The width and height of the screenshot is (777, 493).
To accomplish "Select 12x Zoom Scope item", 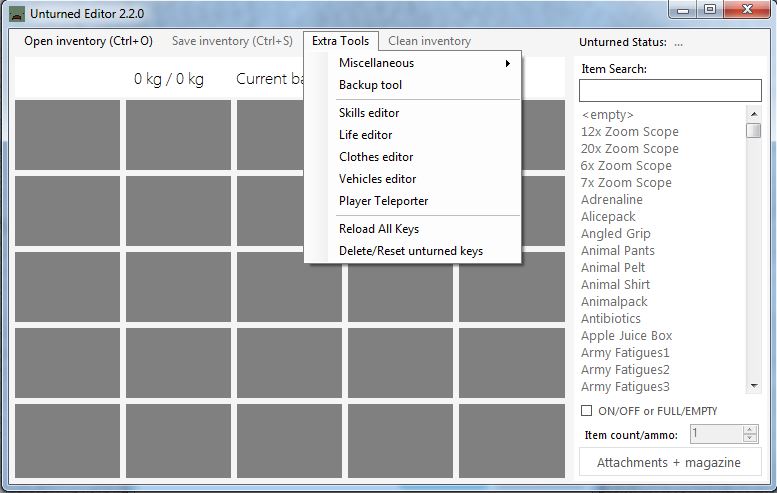I will pyautogui.click(x=630, y=132).
